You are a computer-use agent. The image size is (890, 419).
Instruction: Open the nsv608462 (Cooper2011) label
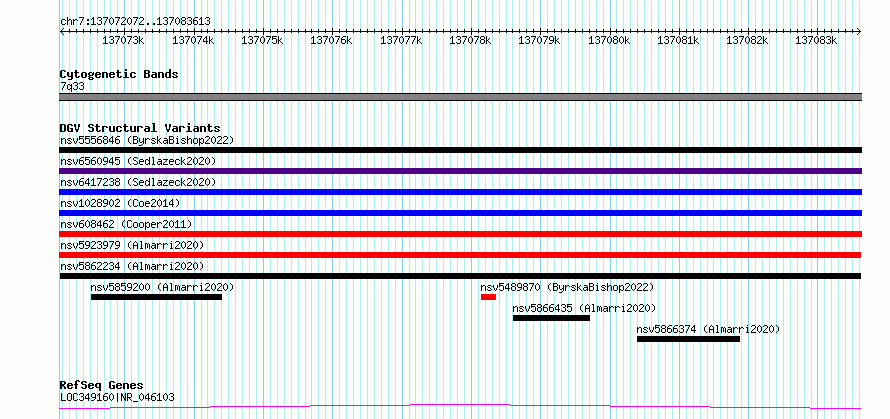click(126, 224)
